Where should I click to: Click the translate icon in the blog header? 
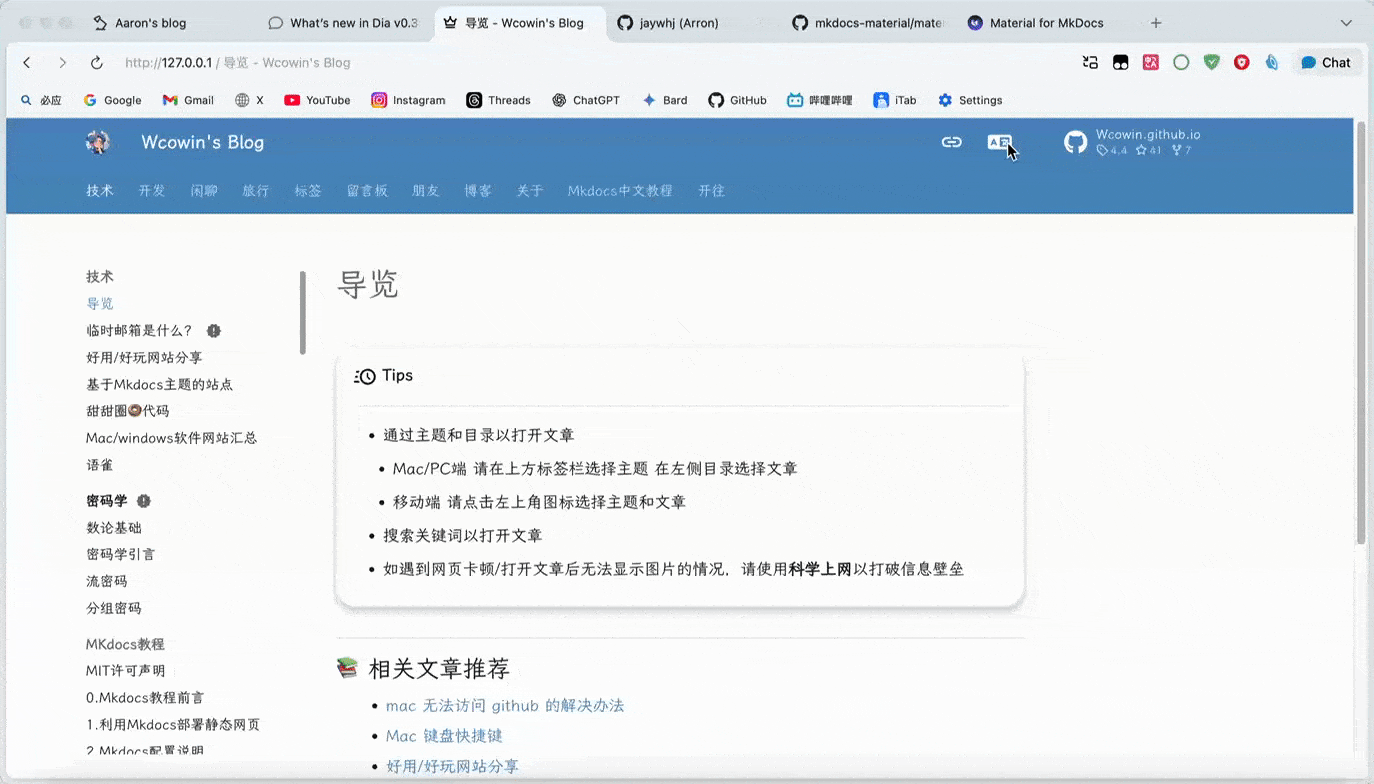[x=999, y=142]
